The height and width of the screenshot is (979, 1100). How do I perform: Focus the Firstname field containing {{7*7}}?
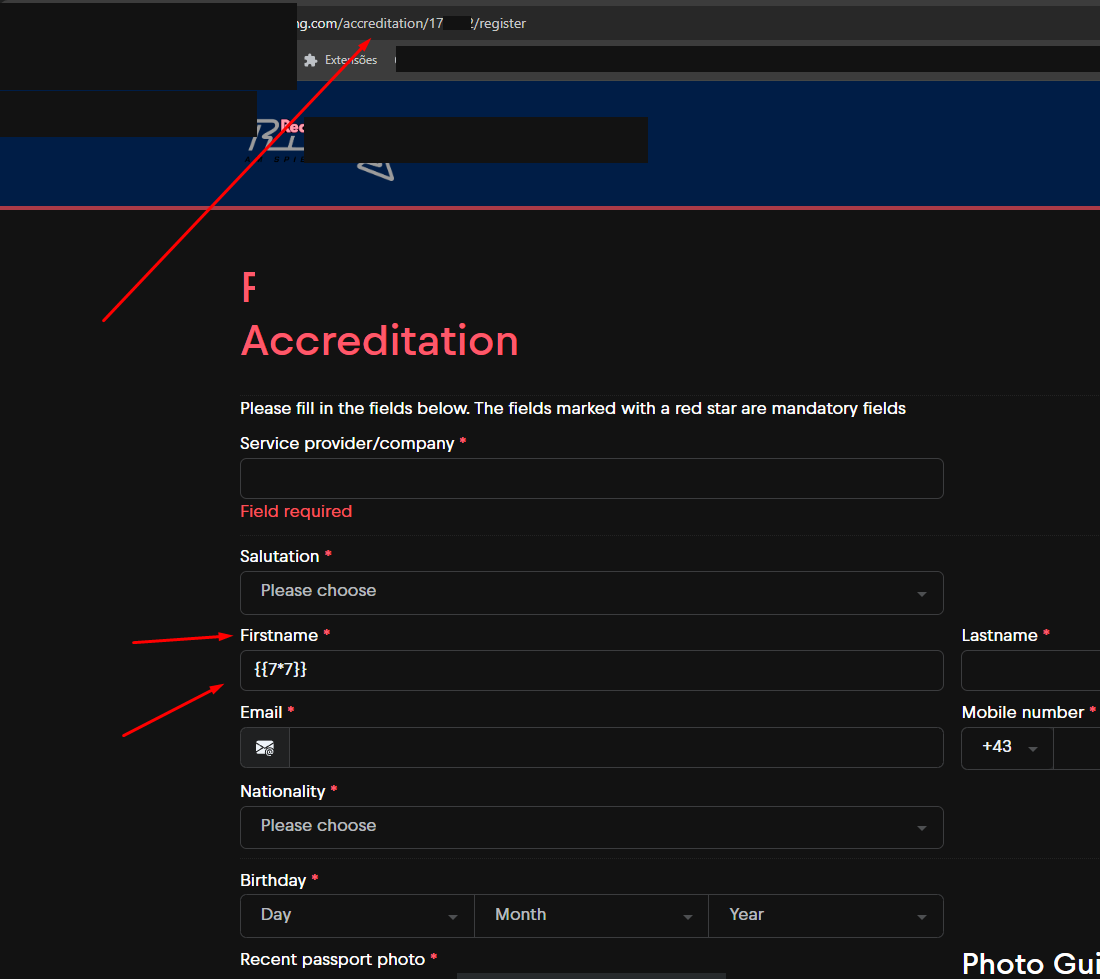[591, 670]
